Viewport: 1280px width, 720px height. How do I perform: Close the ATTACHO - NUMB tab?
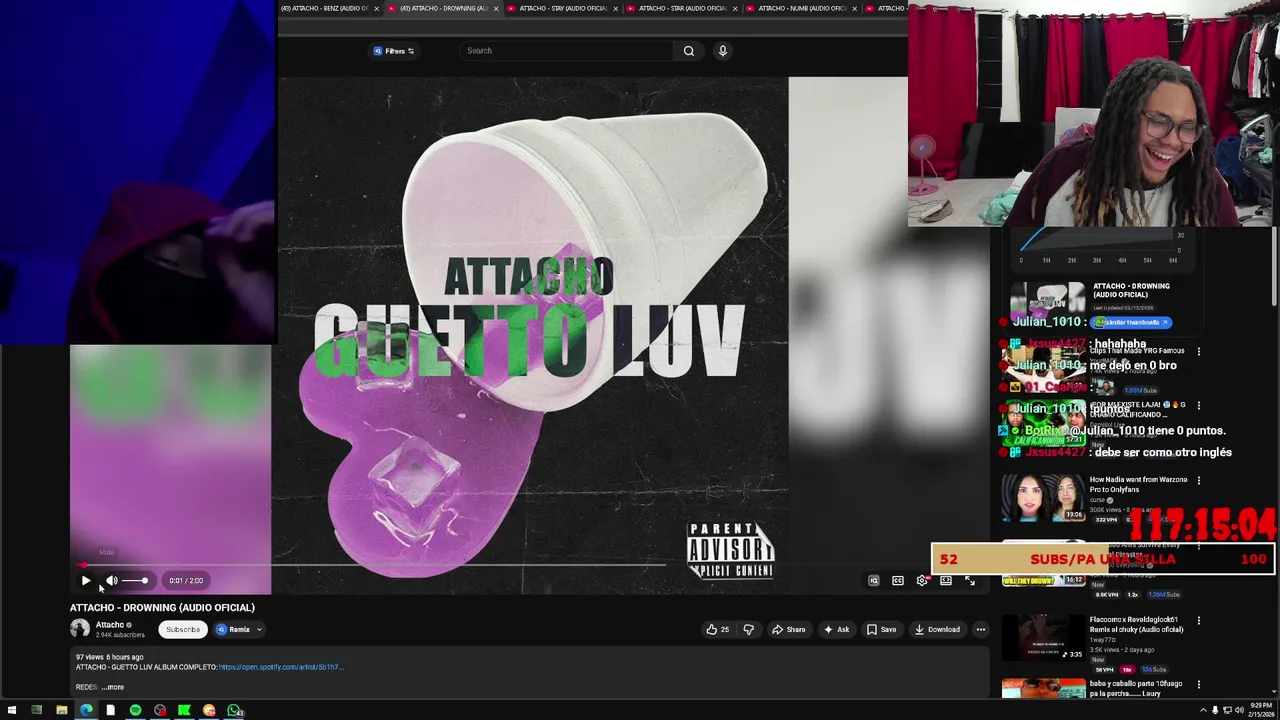point(855,8)
